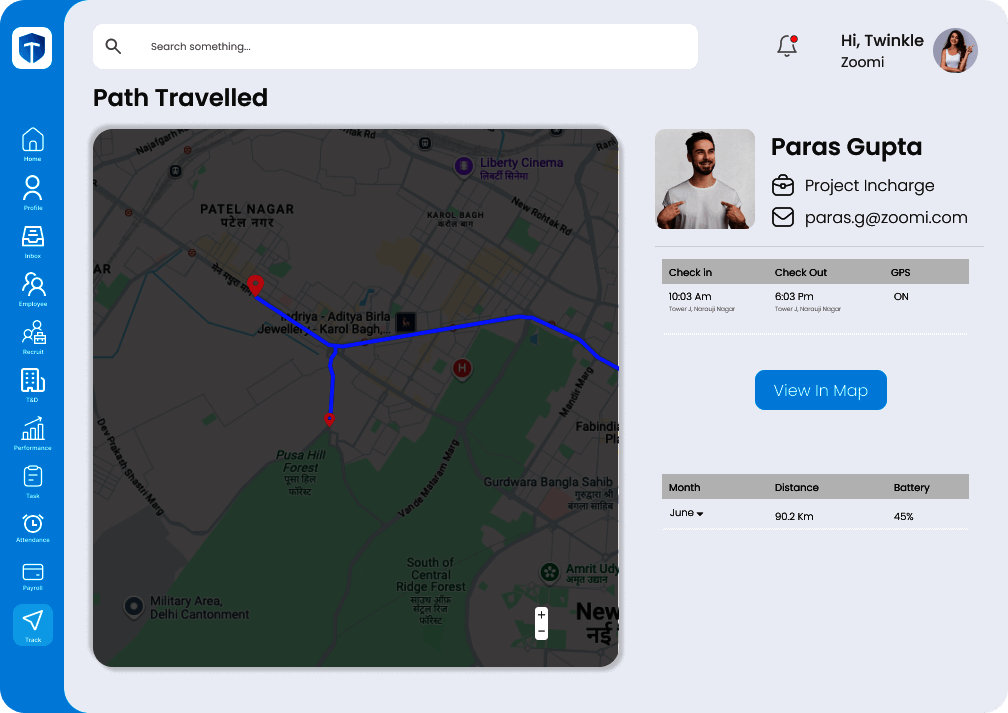Open the Attendance clock icon
Viewport: 1008px width, 713px height.
[33, 524]
